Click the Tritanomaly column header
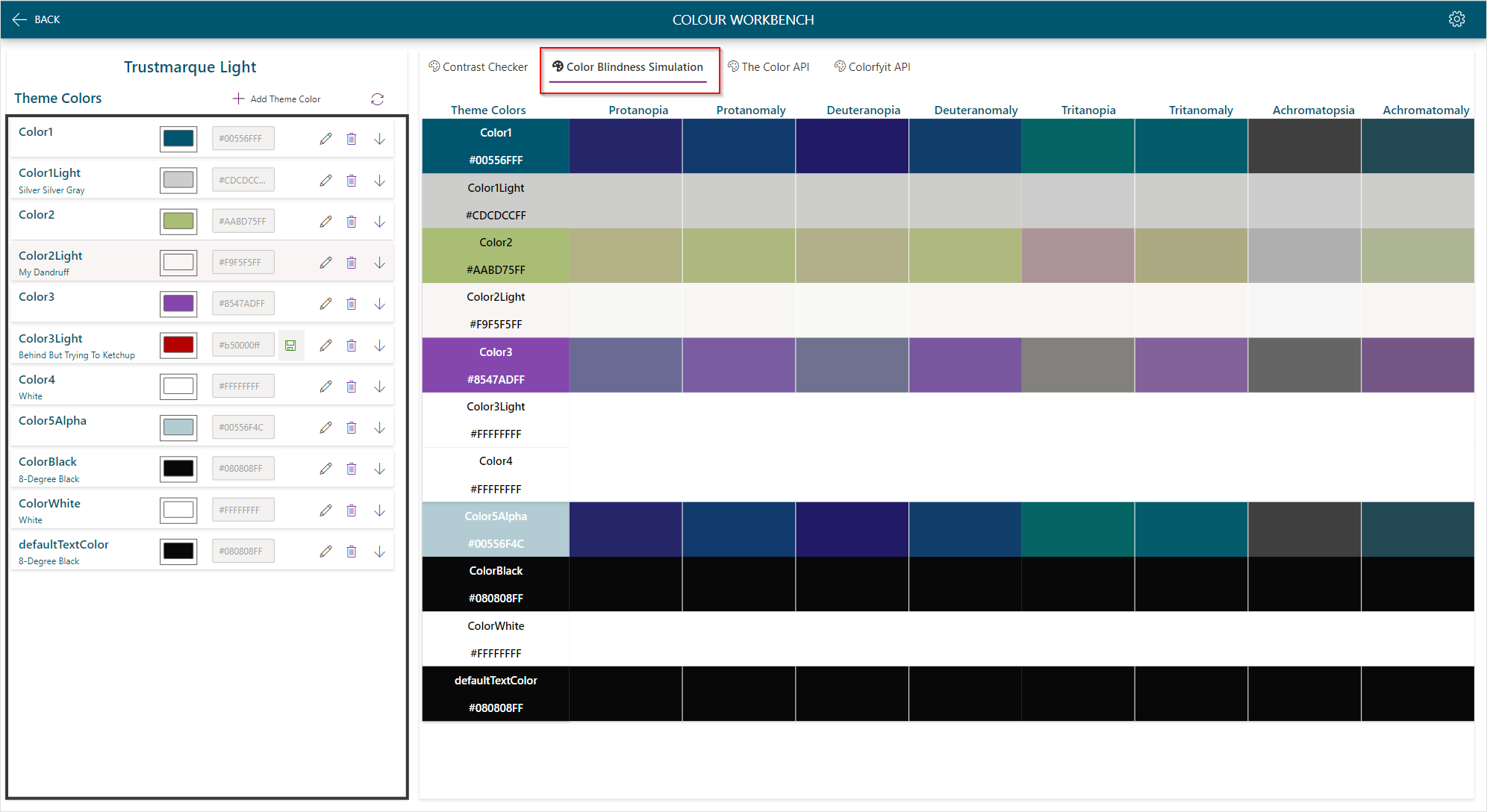This screenshot has width=1487, height=812. click(1200, 110)
